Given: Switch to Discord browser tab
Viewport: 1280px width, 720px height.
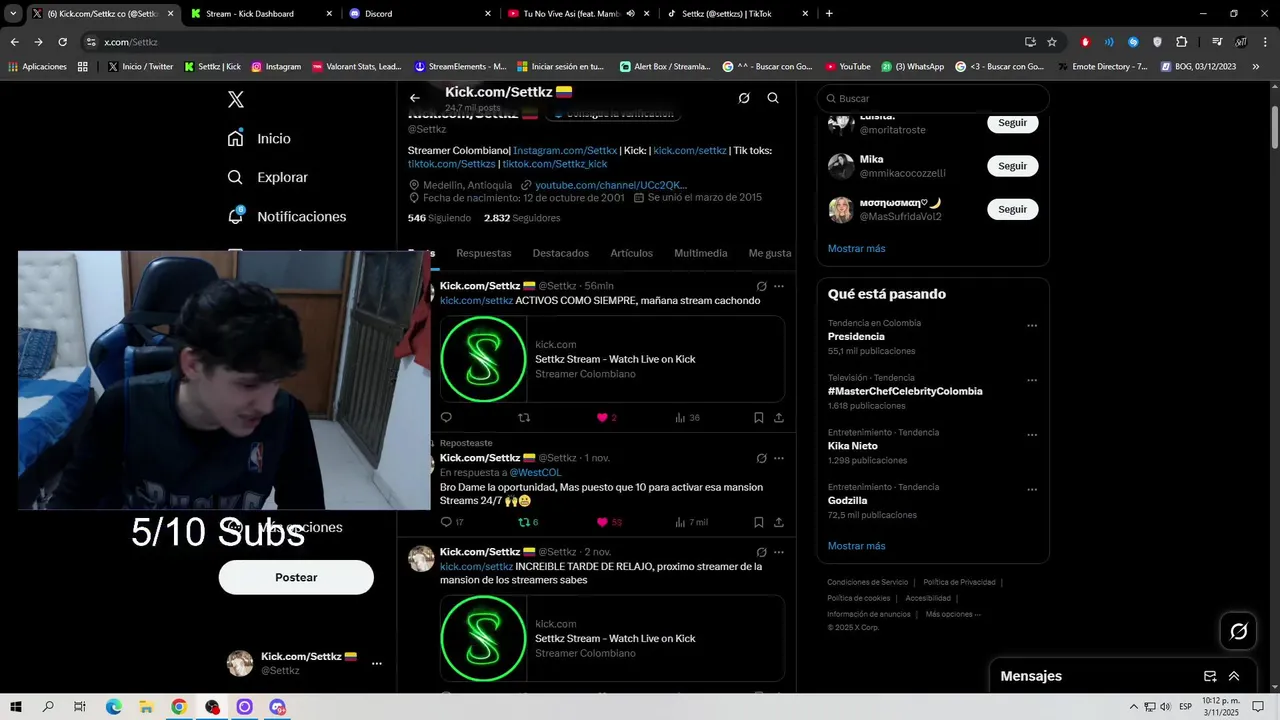Looking at the screenshot, I should coord(420,13).
